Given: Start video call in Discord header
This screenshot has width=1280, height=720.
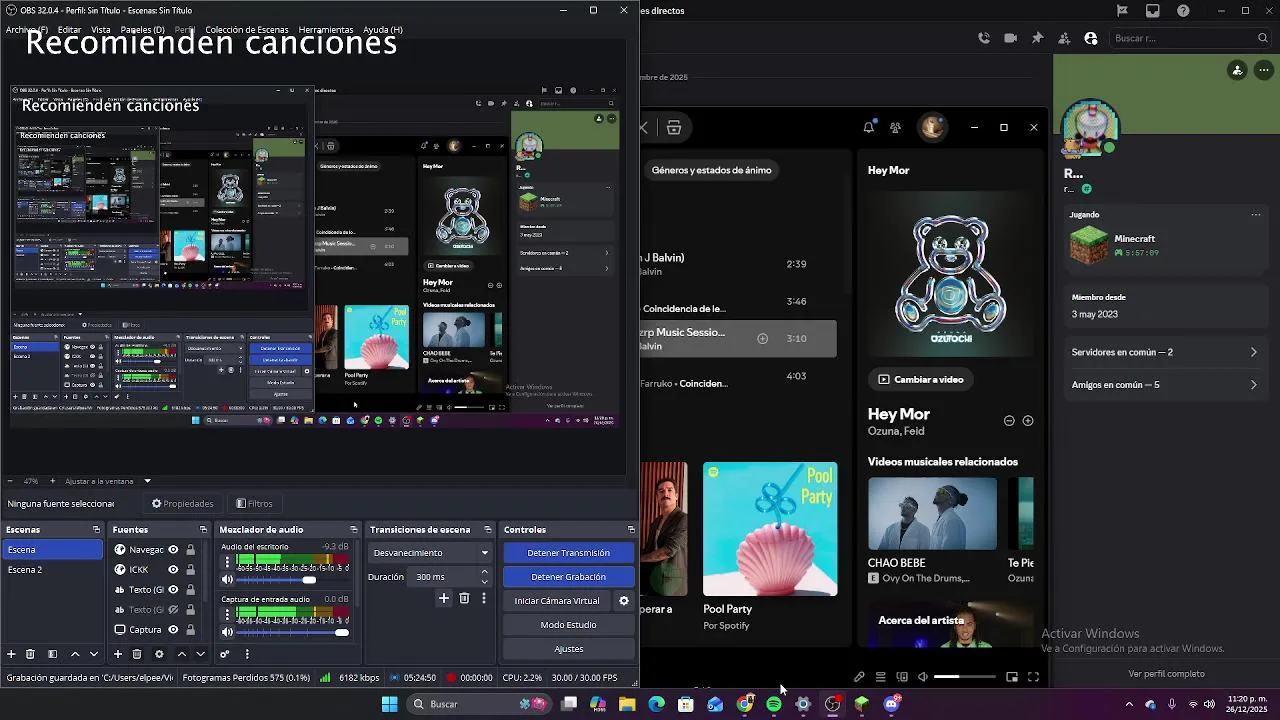Looking at the screenshot, I should pos(1010,38).
